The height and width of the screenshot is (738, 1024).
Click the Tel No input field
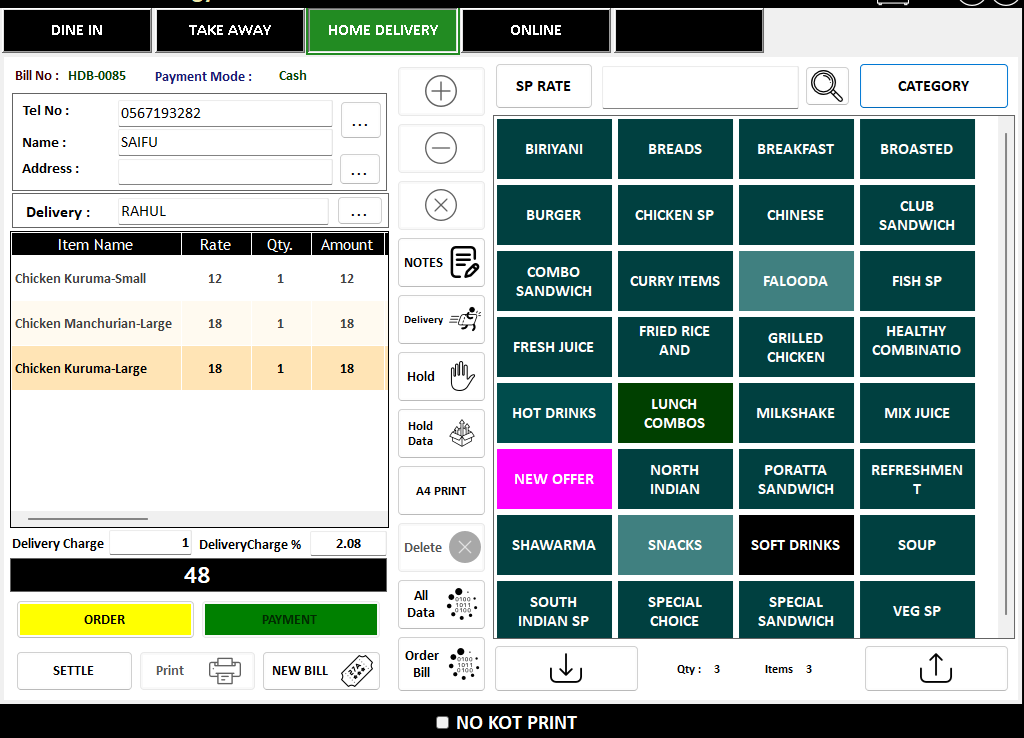pyautogui.click(x=225, y=113)
